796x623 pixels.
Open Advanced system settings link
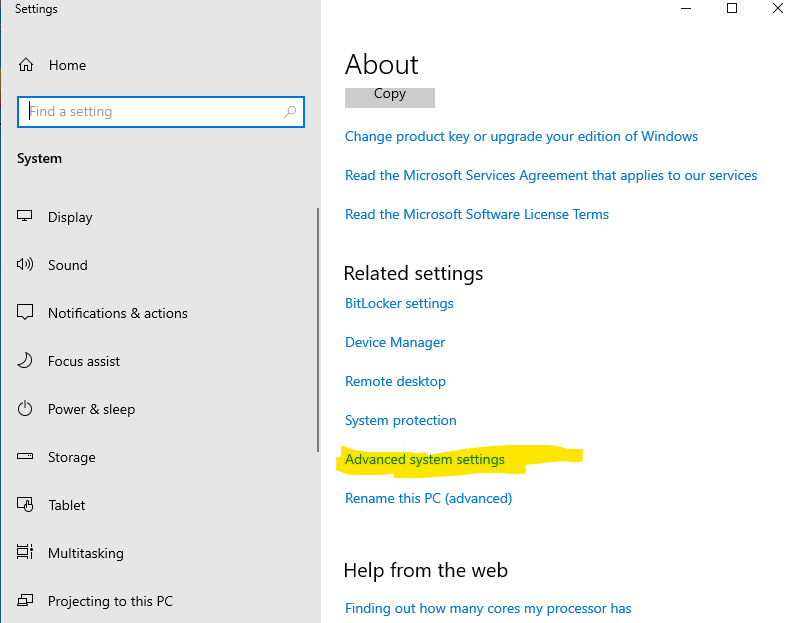coord(425,460)
